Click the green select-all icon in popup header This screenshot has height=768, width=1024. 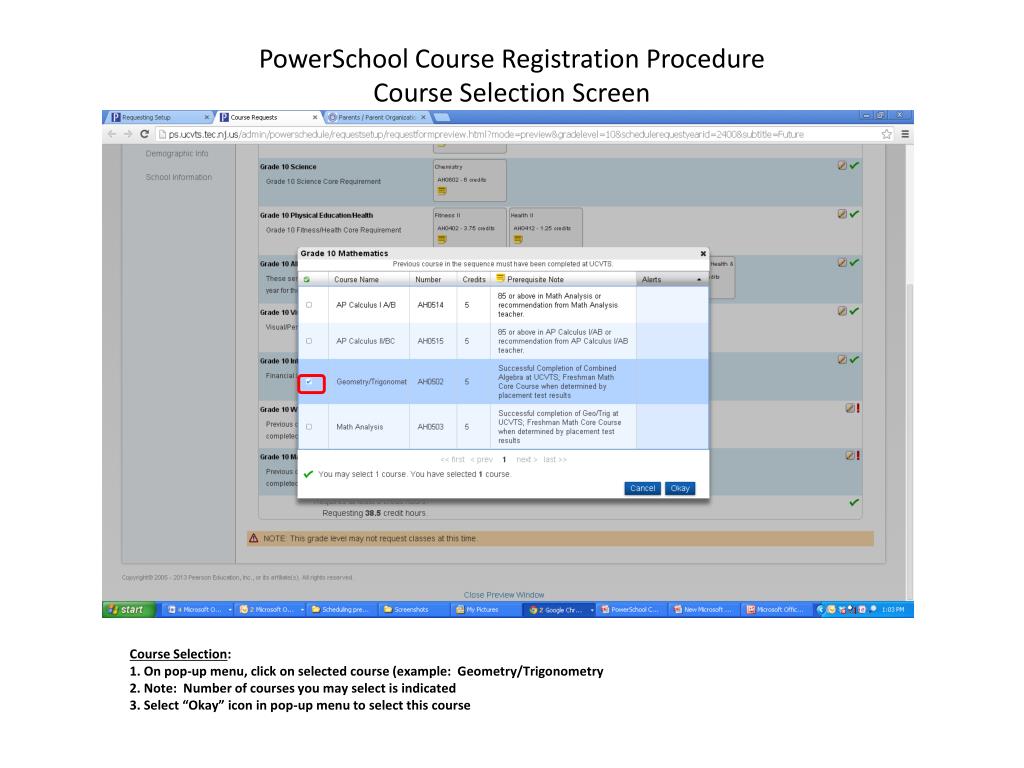(x=307, y=280)
